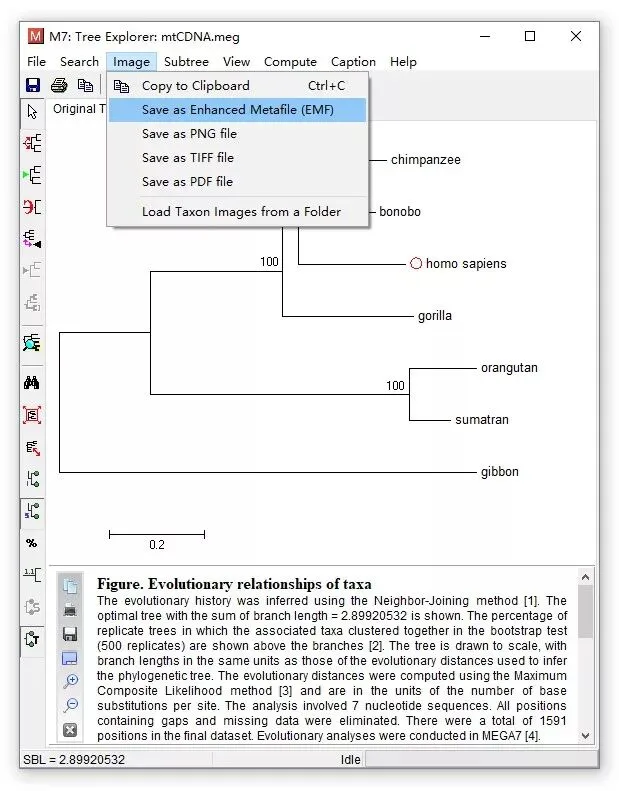Screen dimensions: 619x791
Task: Open the Search menu
Action: click(79, 62)
